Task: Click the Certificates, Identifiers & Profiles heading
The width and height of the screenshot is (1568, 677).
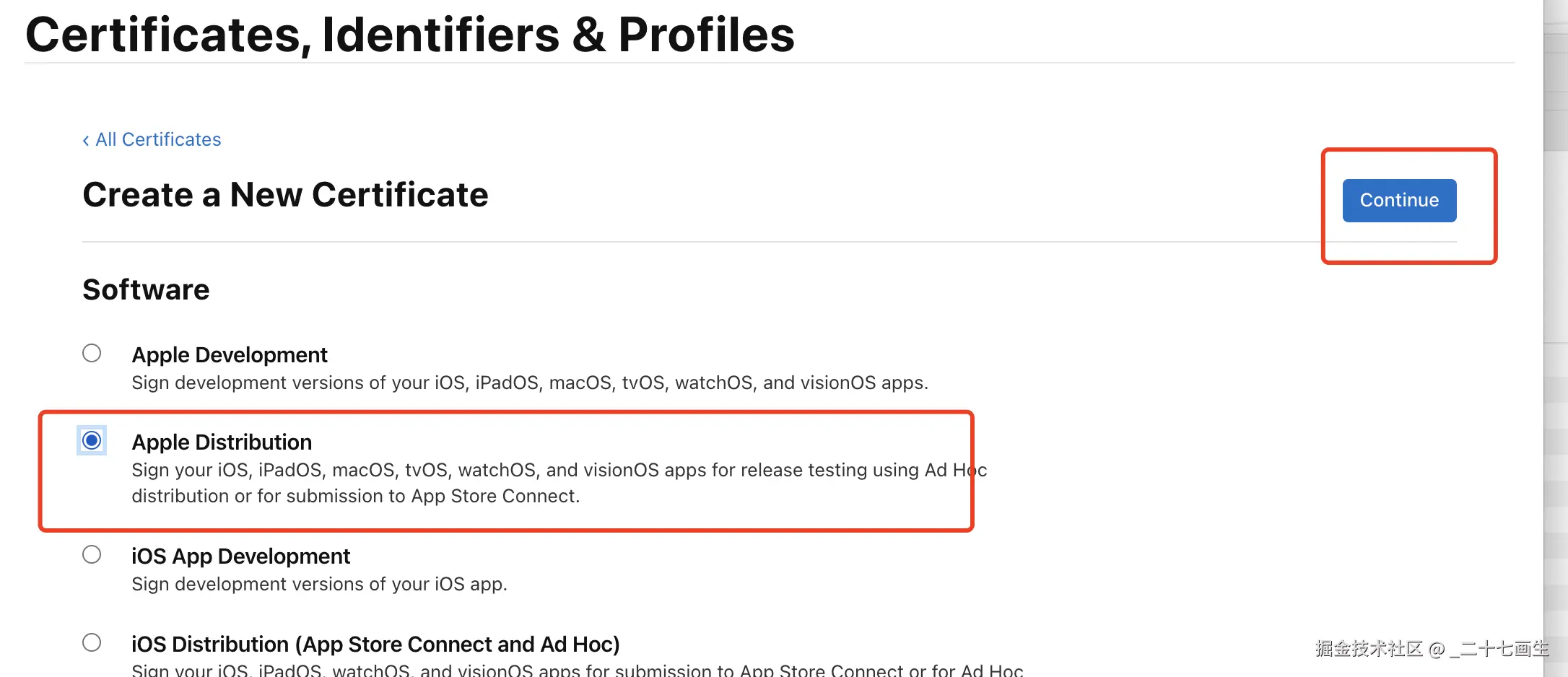Action: point(409,35)
